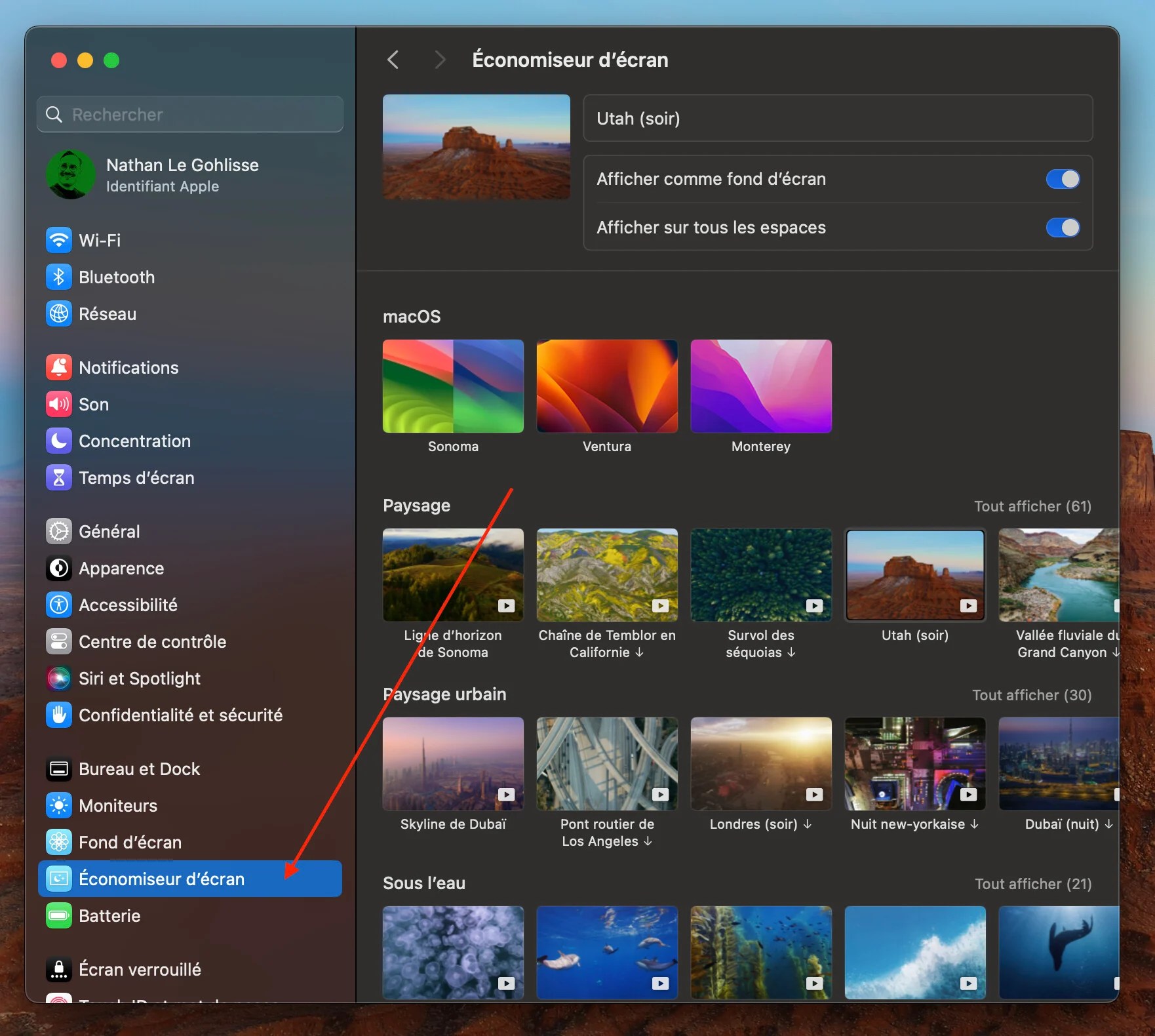1155x1036 pixels.
Task: Go back with the left chevron
Action: tap(393, 60)
